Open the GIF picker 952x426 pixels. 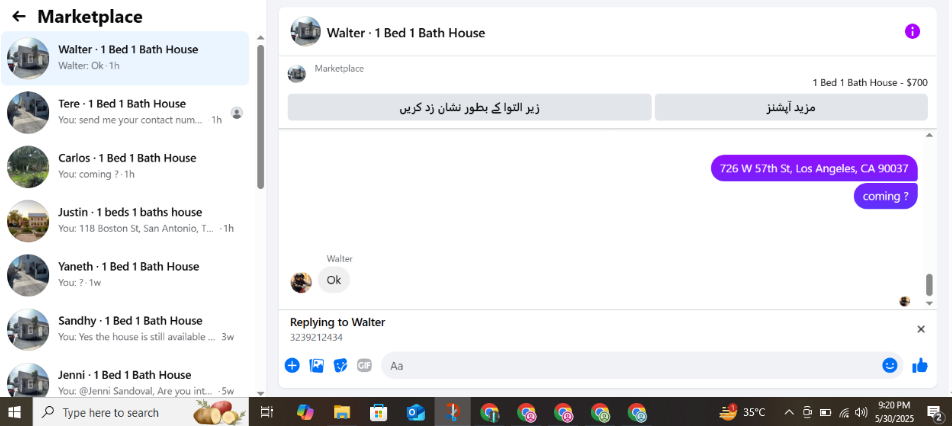364,365
